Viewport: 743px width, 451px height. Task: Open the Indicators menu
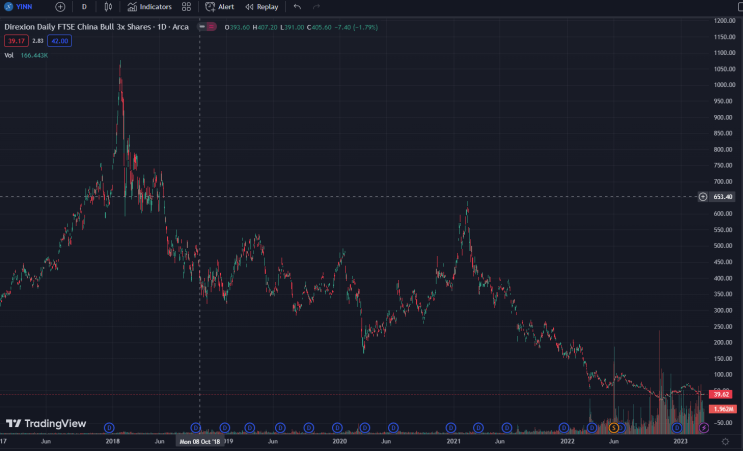[150, 6]
